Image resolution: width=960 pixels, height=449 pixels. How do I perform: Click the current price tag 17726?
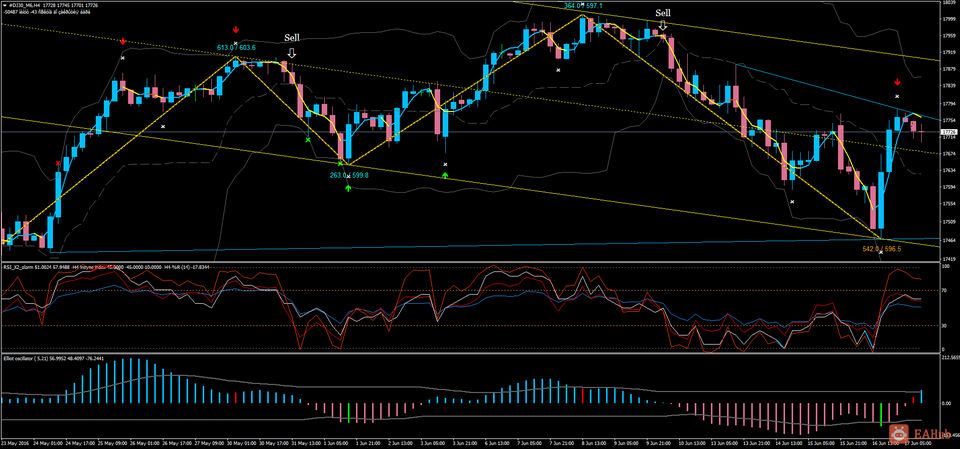(949, 132)
